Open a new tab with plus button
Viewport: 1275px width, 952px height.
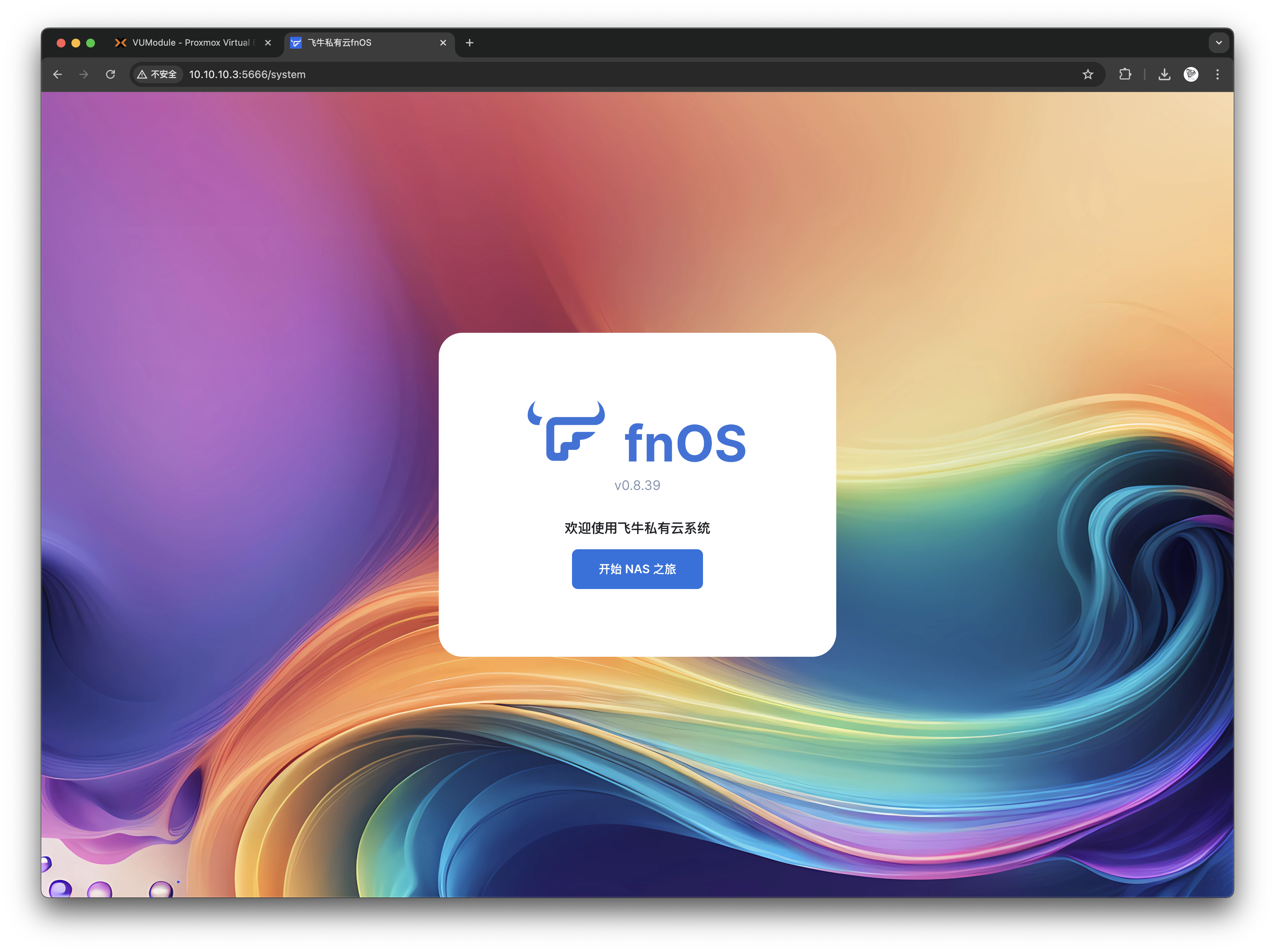tap(470, 43)
